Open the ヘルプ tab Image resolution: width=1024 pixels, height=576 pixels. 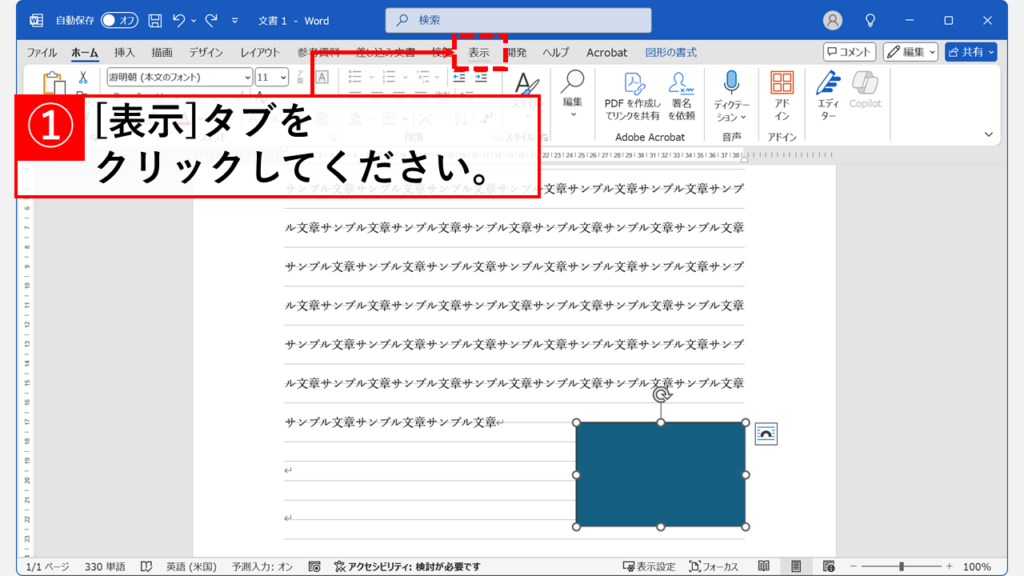[x=556, y=52]
